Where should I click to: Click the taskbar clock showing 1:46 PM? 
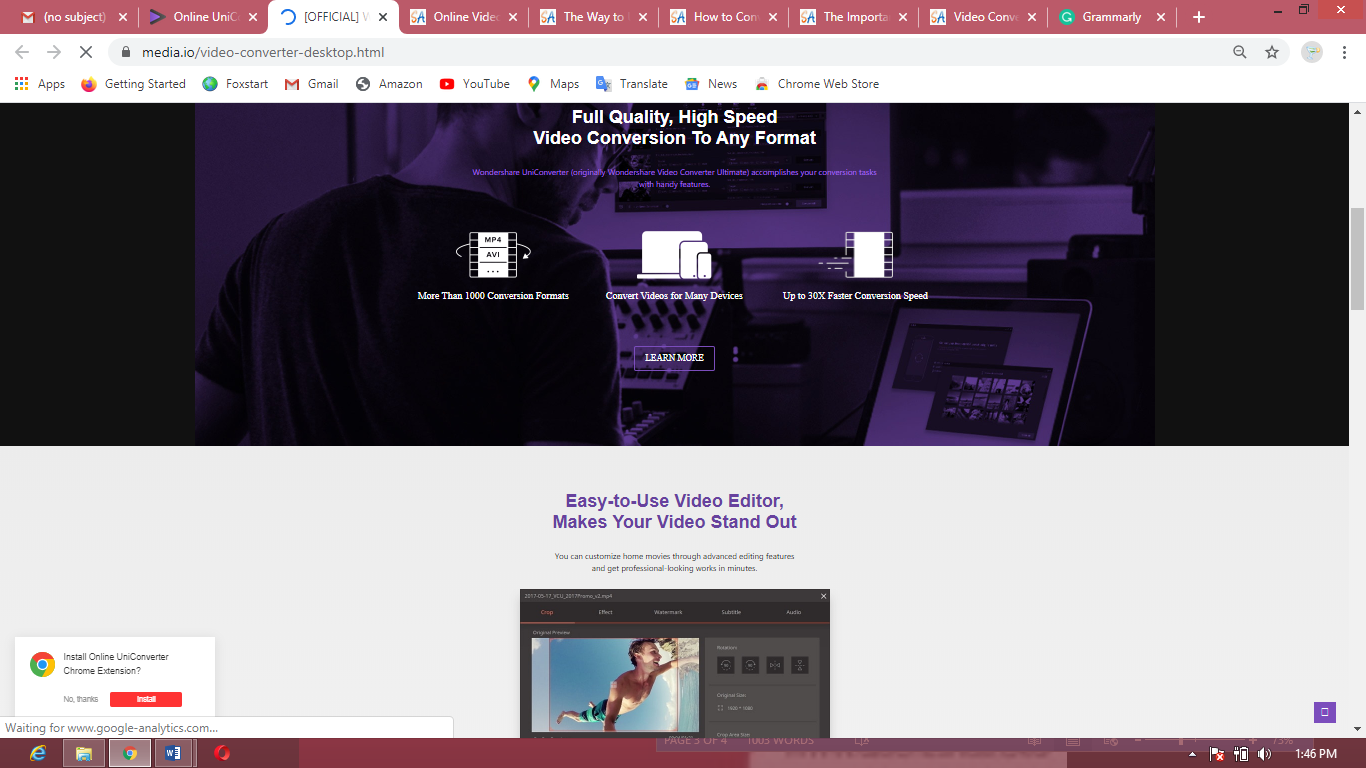click(x=1315, y=754)
